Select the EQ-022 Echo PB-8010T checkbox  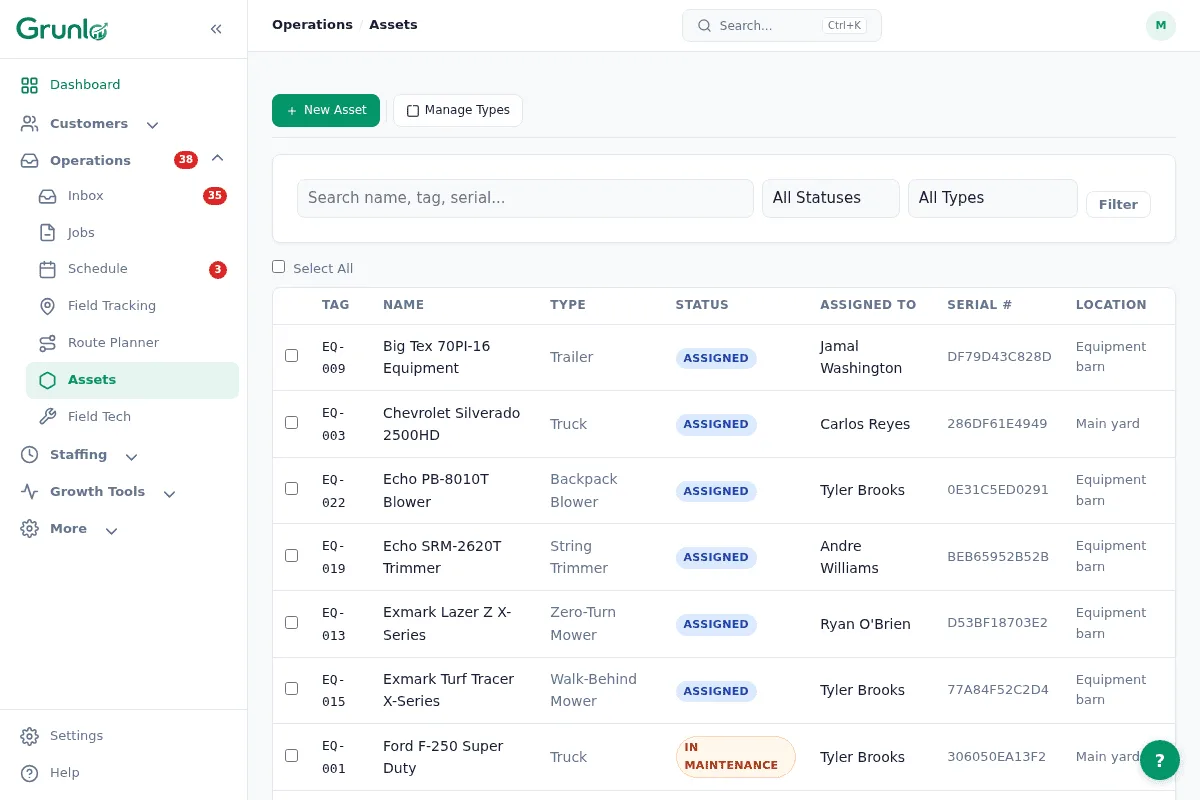coord(292,489)
